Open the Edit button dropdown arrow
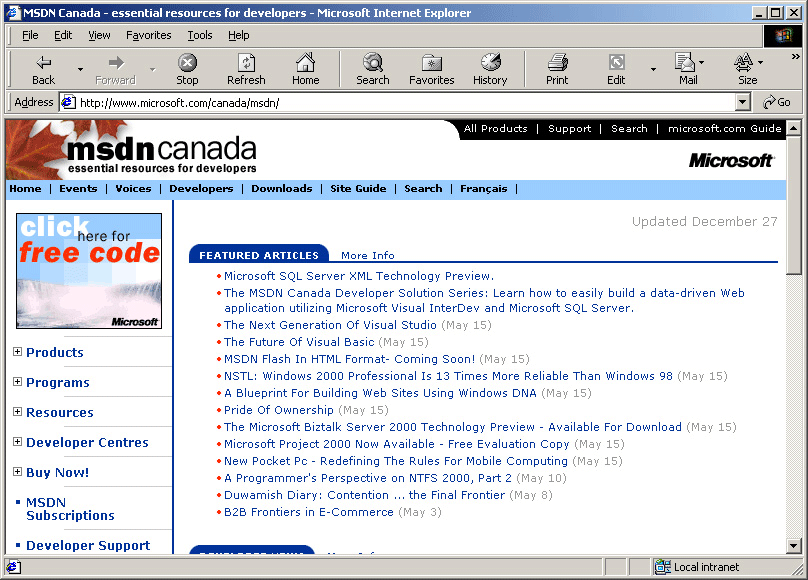 (653, 69)
